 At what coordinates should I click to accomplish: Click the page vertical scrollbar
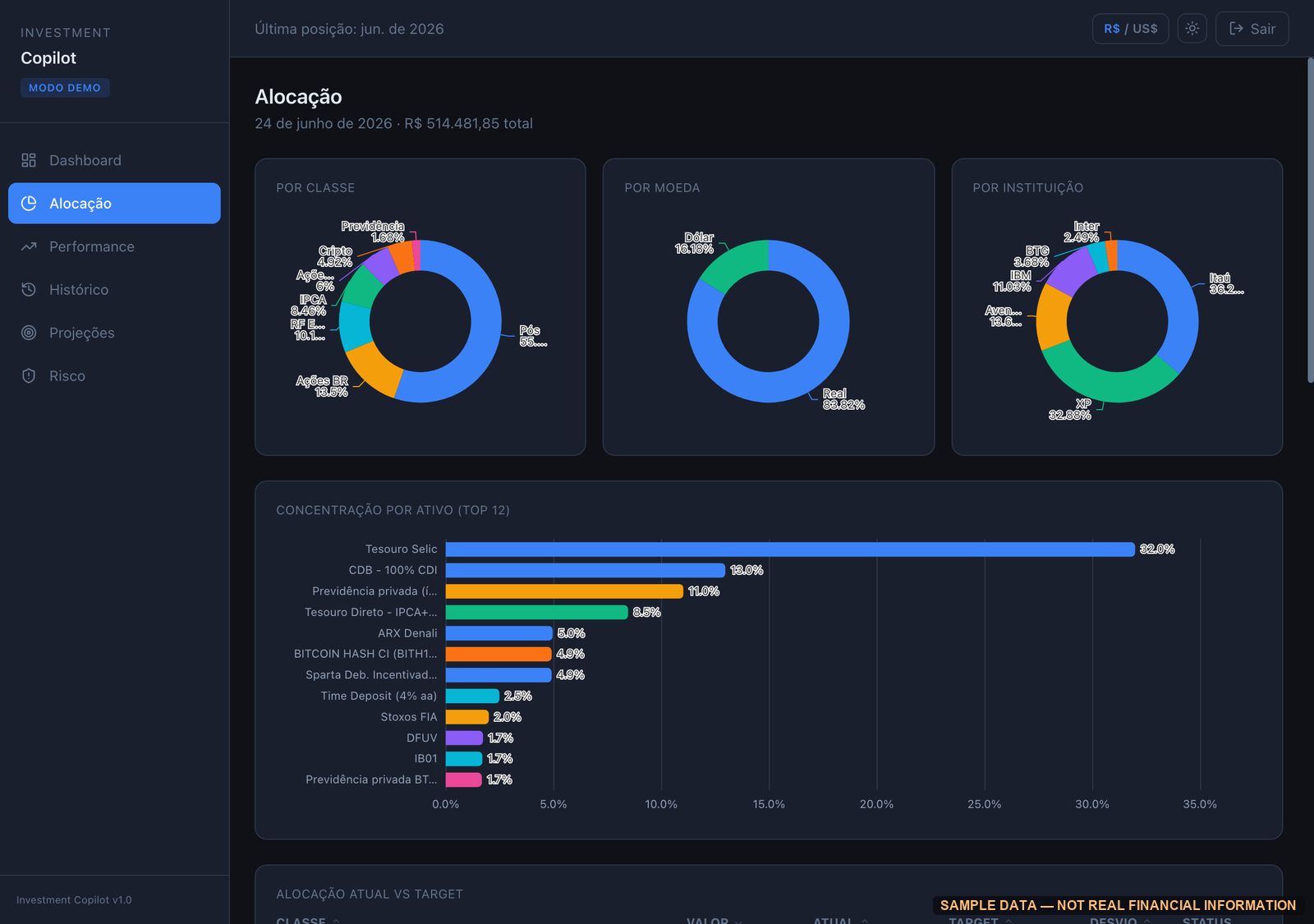tap(1310, 220)
